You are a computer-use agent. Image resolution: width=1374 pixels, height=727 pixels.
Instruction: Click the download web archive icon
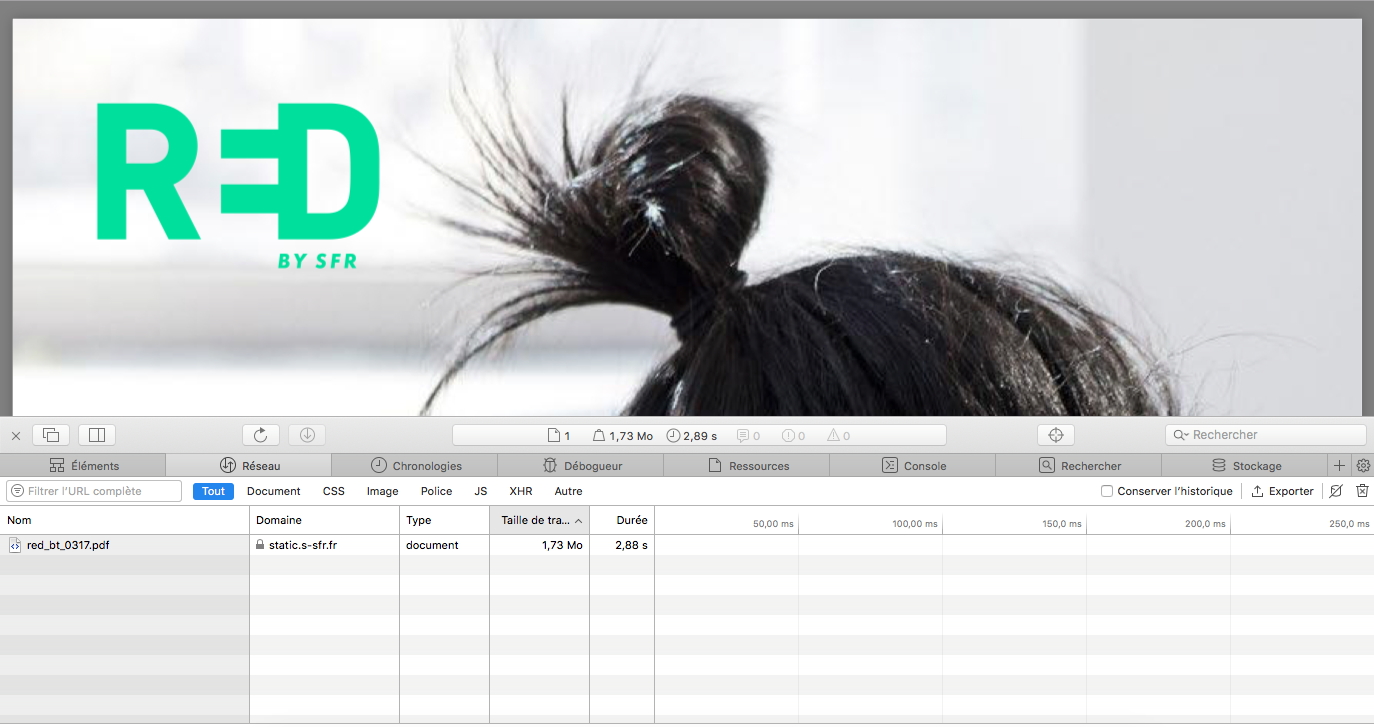coord(307,435)
